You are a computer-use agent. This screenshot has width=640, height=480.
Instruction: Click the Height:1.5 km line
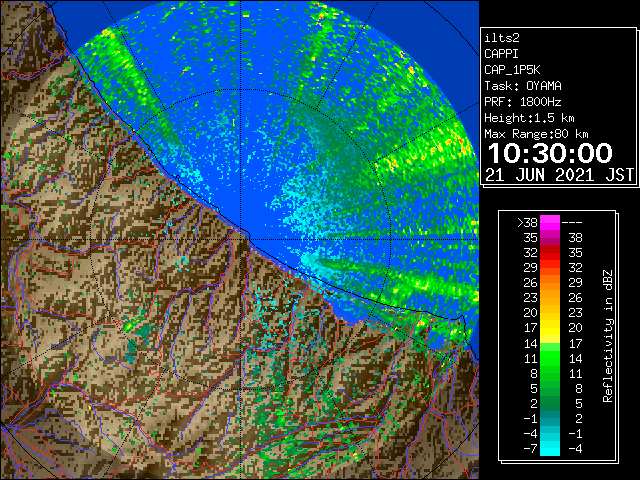(529, 118)
